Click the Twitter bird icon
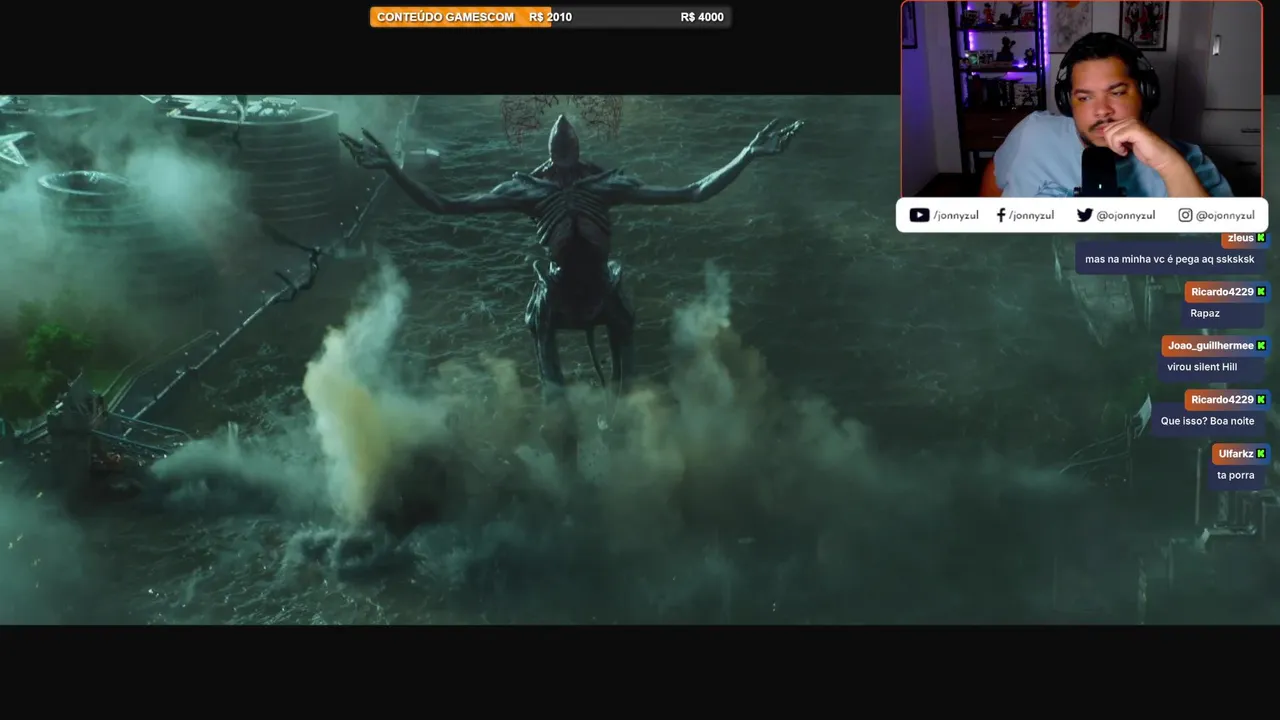1280x720 pixels. pyautogui.click(x=1084, y=215)
